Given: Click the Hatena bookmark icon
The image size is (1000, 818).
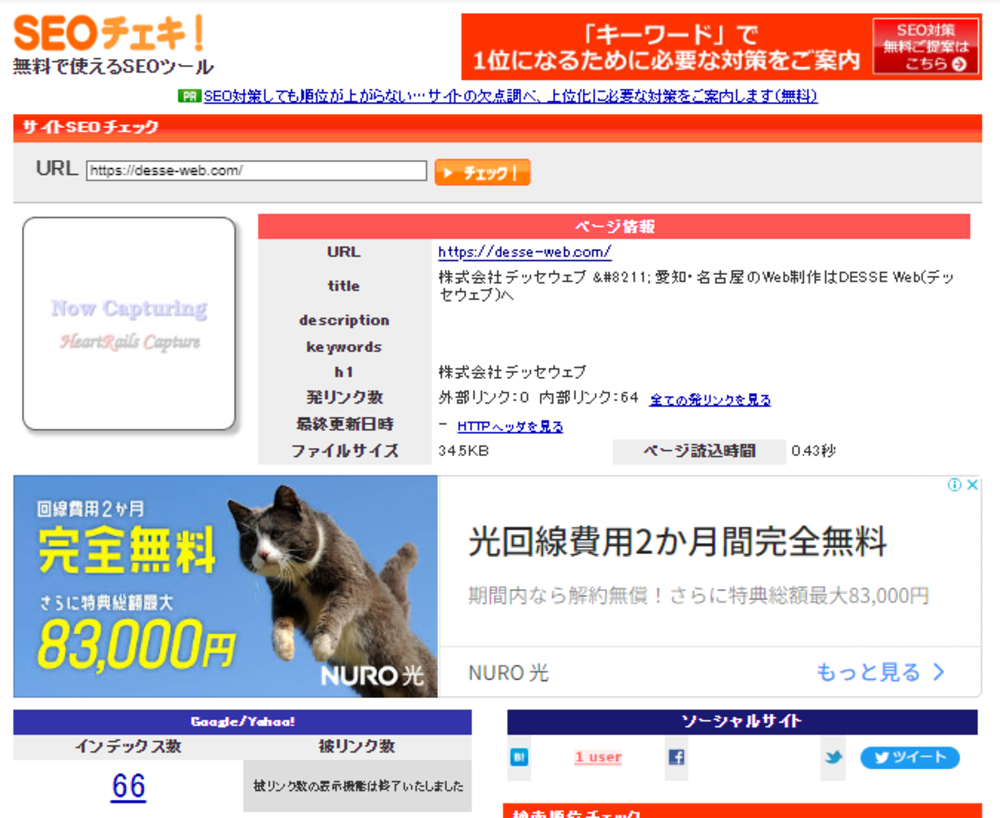Looking at the screenshot, I should (x=519, y=757).
